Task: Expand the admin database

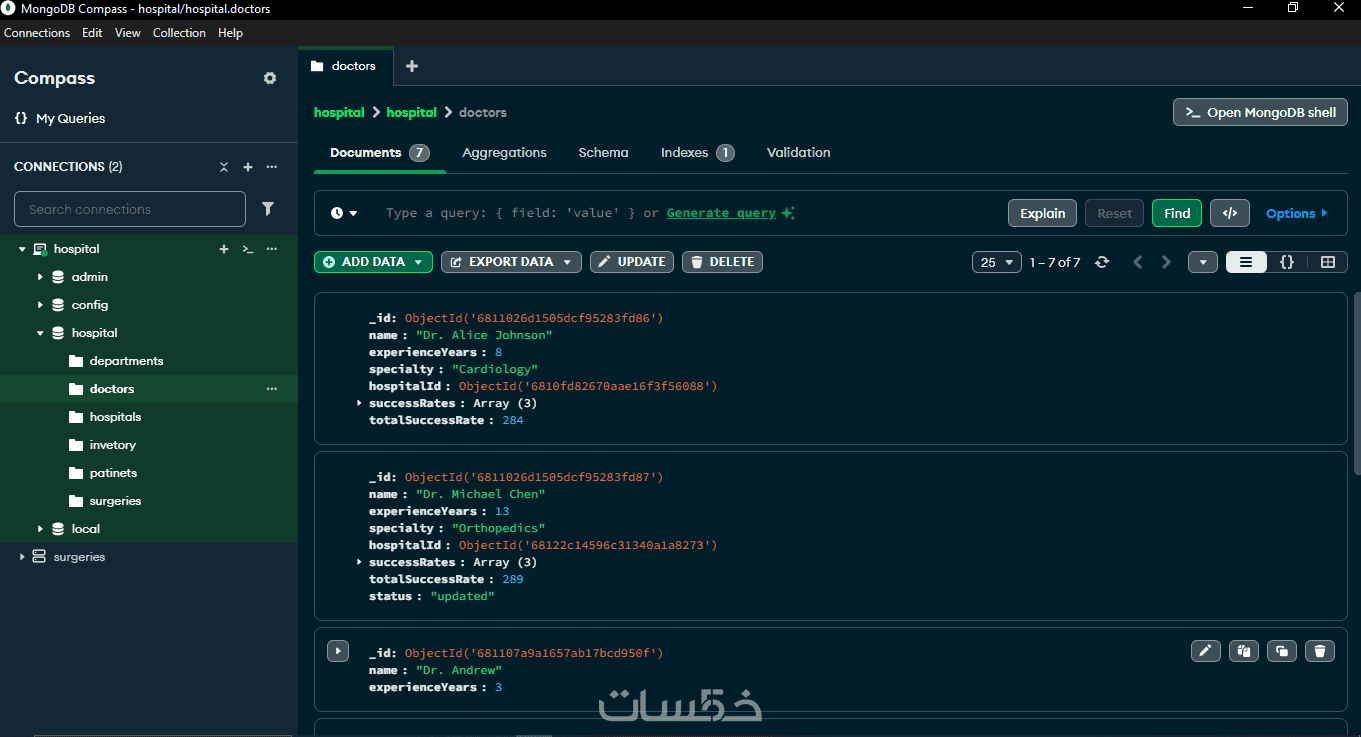Action: tap(40, 277)
